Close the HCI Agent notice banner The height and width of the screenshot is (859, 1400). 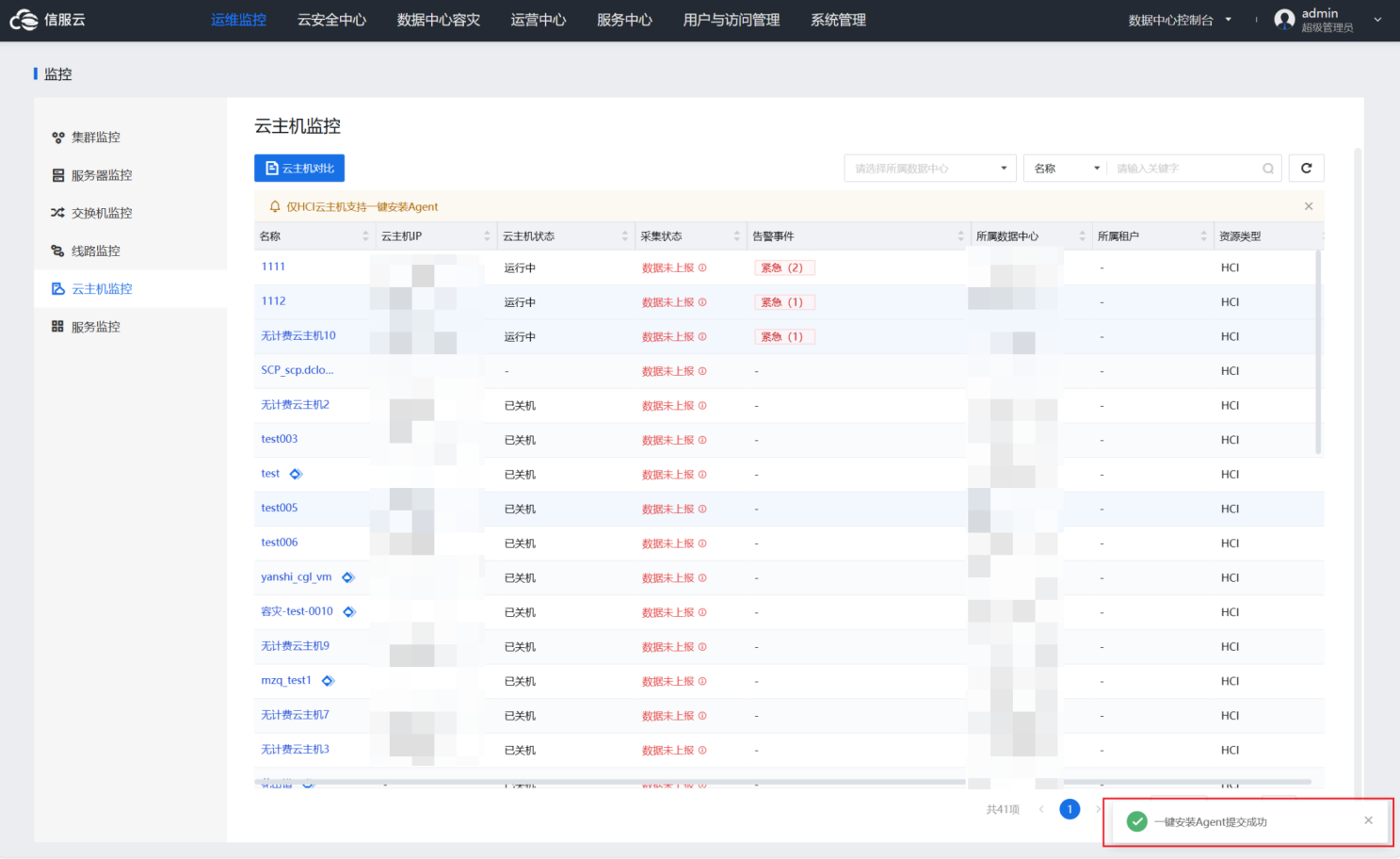pos(1309,206)
